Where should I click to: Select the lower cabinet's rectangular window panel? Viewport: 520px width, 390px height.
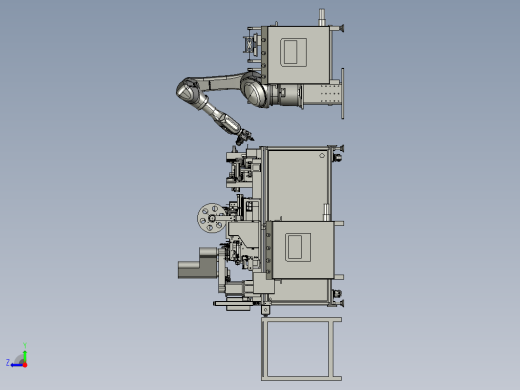[x=298, y=247]
